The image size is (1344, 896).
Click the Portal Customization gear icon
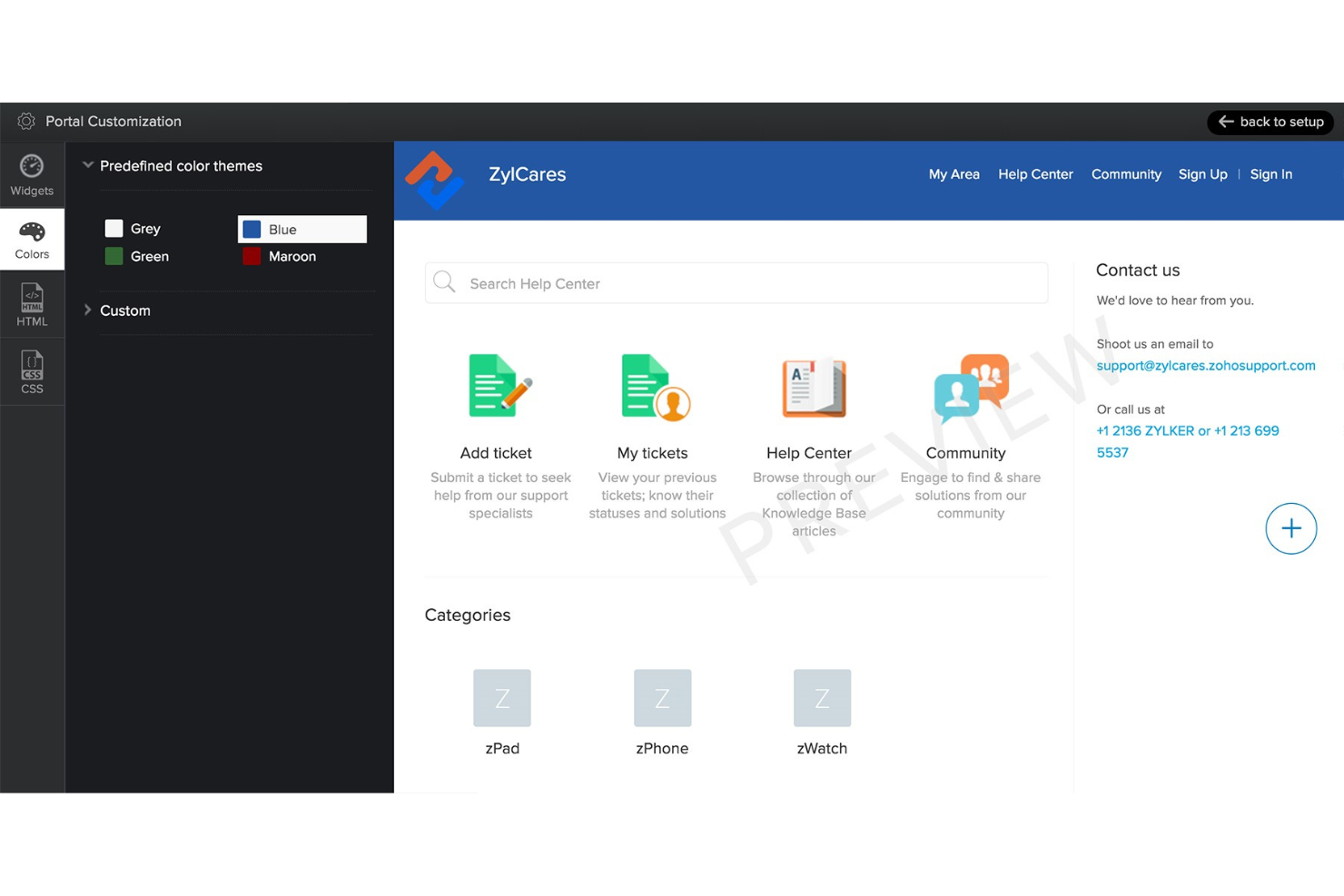[26, 121]
